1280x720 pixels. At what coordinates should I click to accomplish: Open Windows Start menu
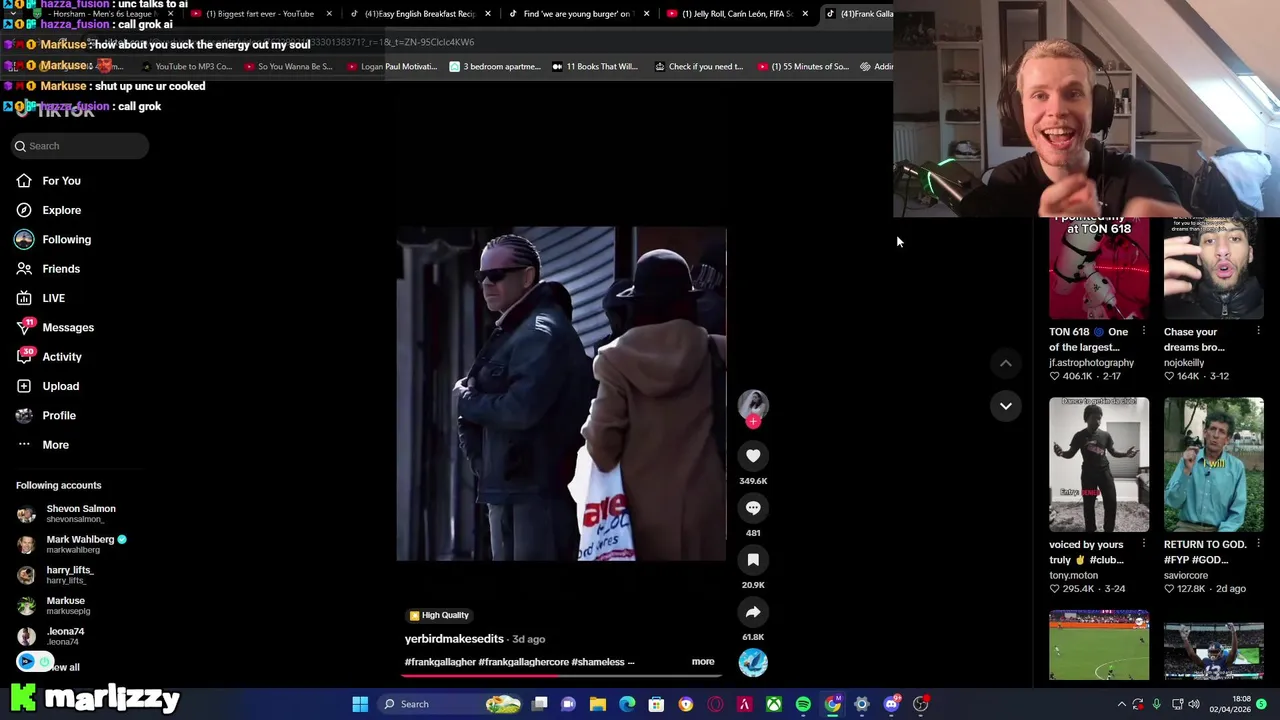360,704
